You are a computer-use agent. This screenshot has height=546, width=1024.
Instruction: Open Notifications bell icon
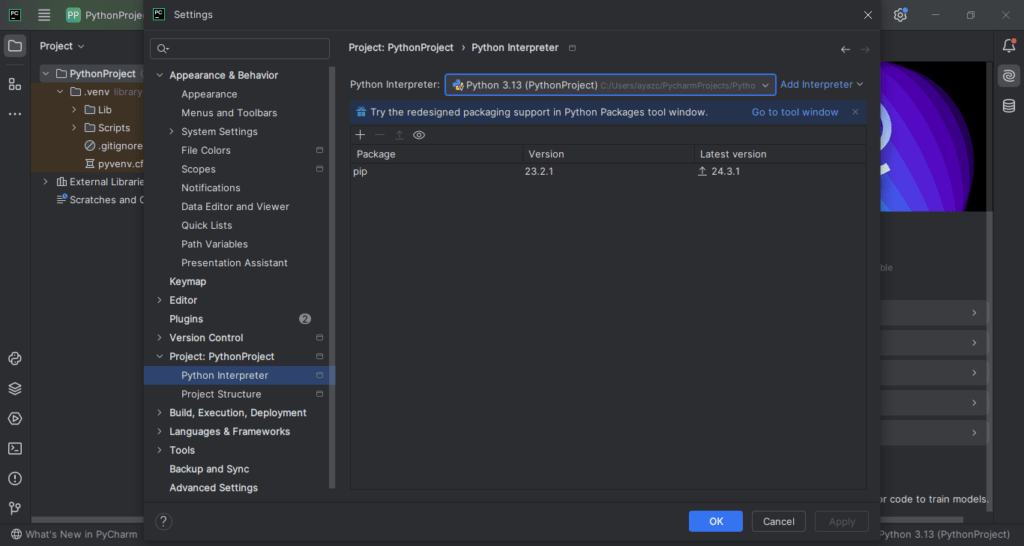1009,46
